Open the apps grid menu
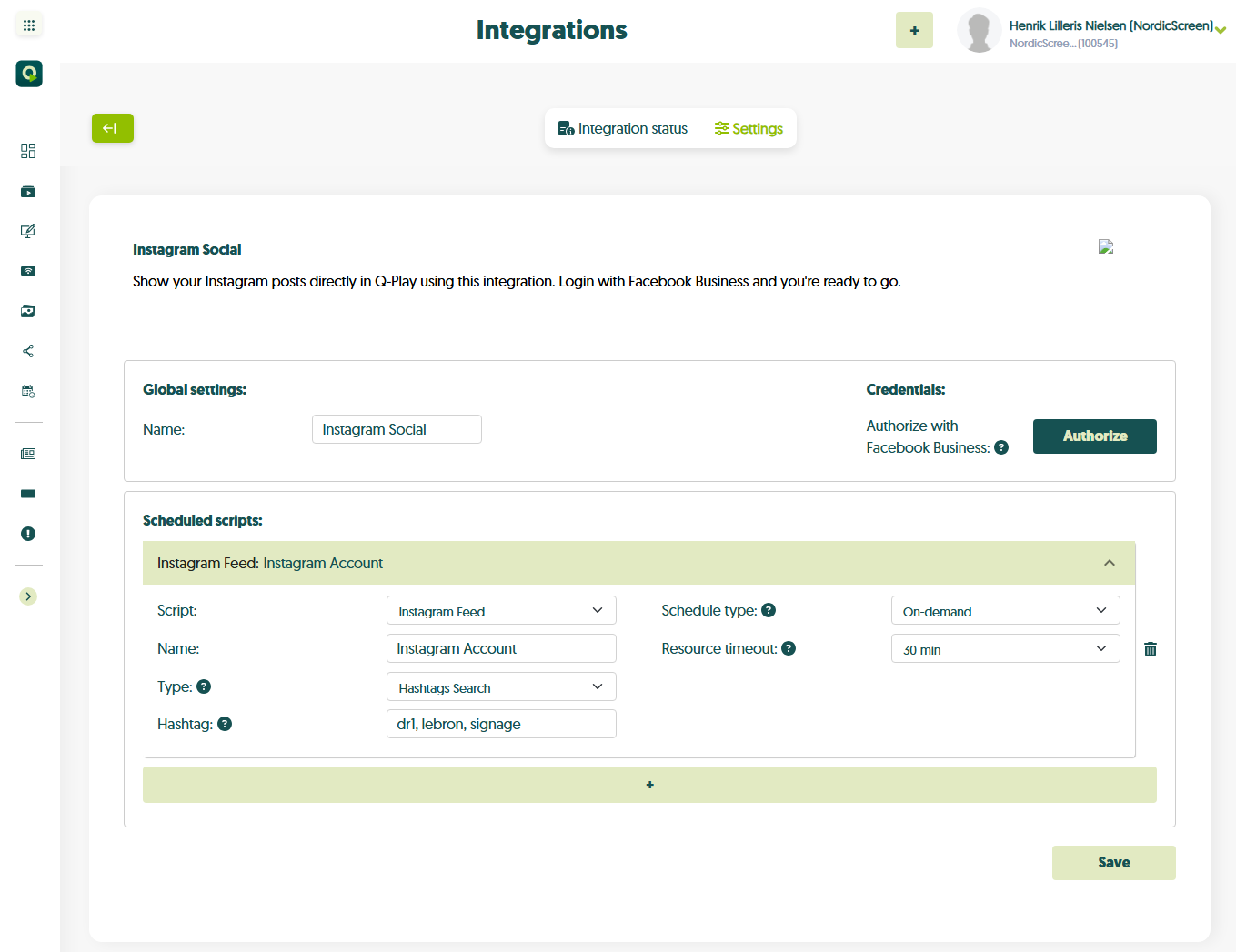 (29, 25)
